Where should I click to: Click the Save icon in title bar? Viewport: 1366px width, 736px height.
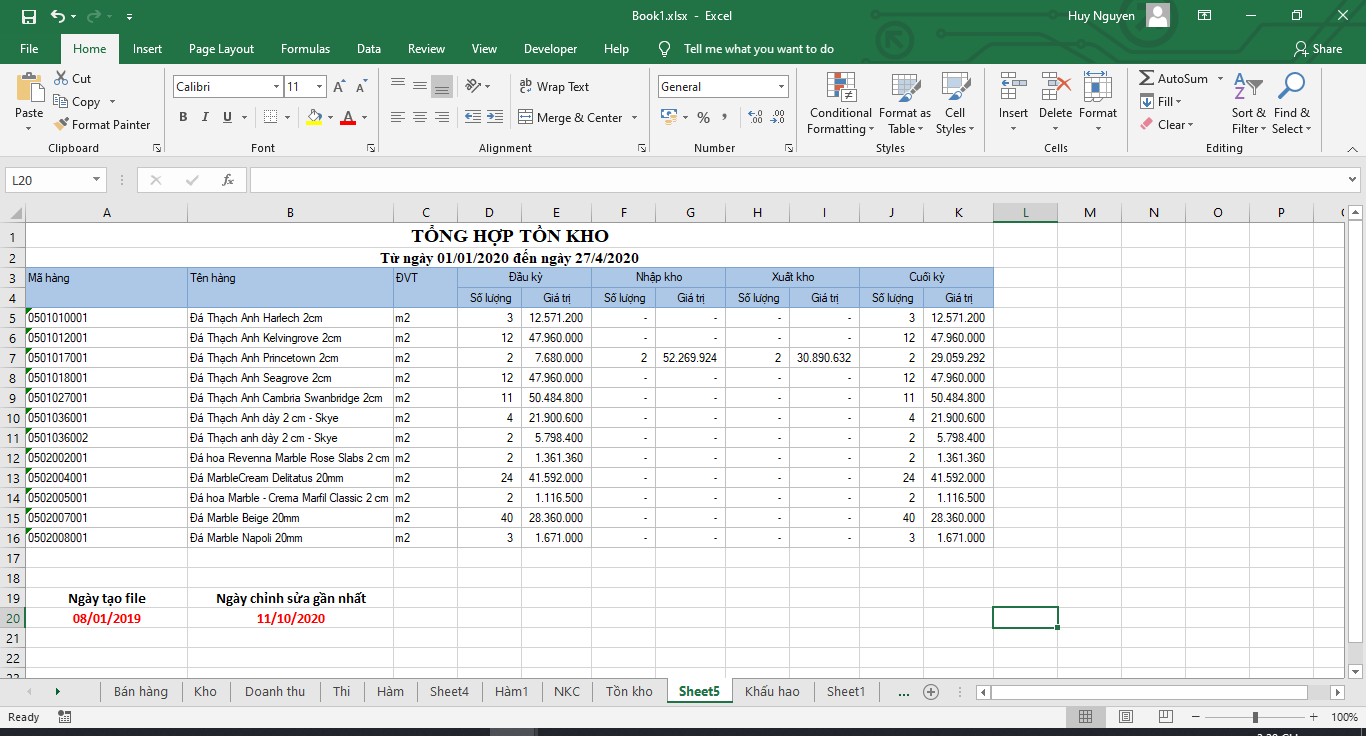[x=28, y=16]
